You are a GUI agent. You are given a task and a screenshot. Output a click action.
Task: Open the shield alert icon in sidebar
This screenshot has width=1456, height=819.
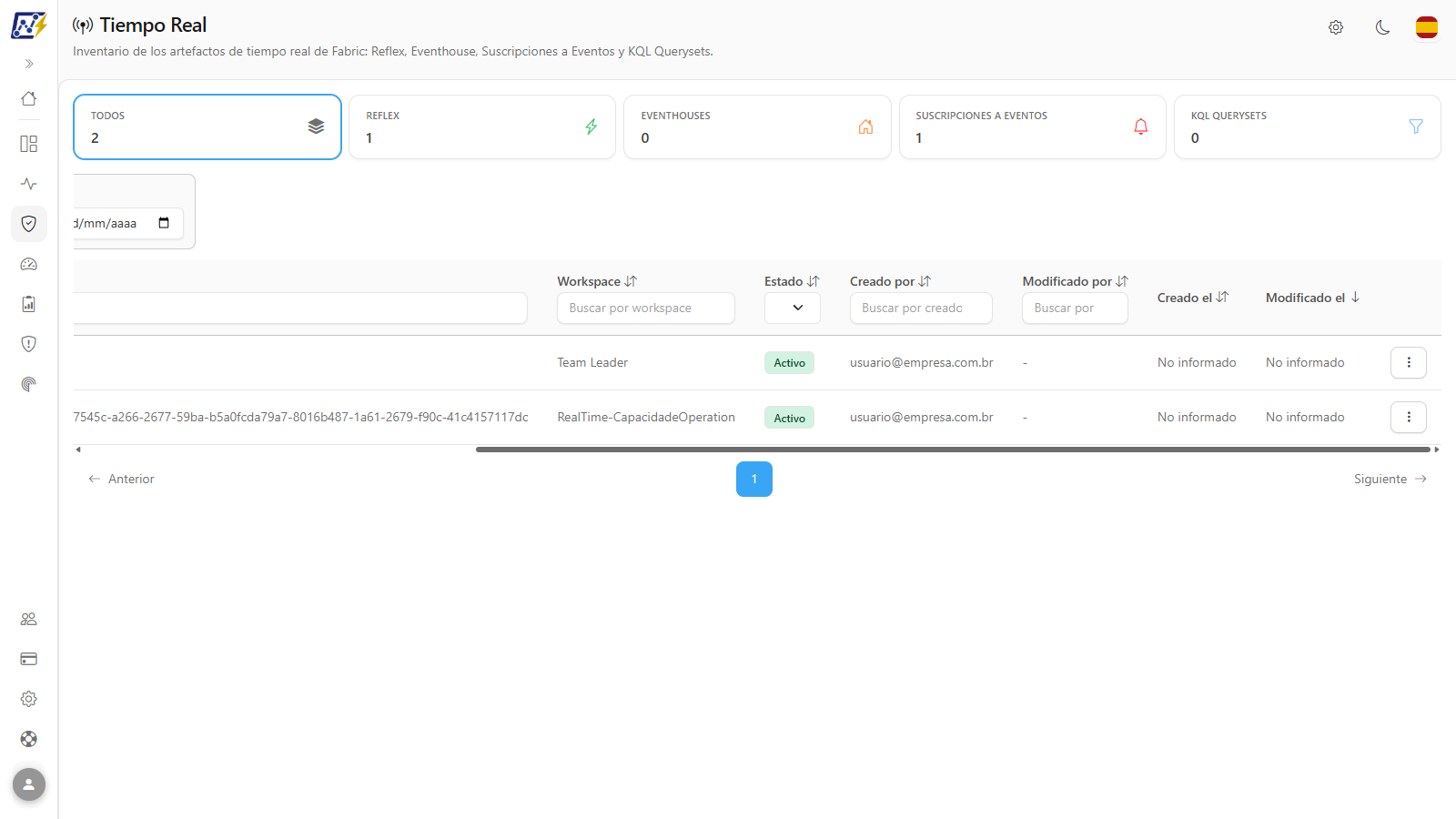29,344
